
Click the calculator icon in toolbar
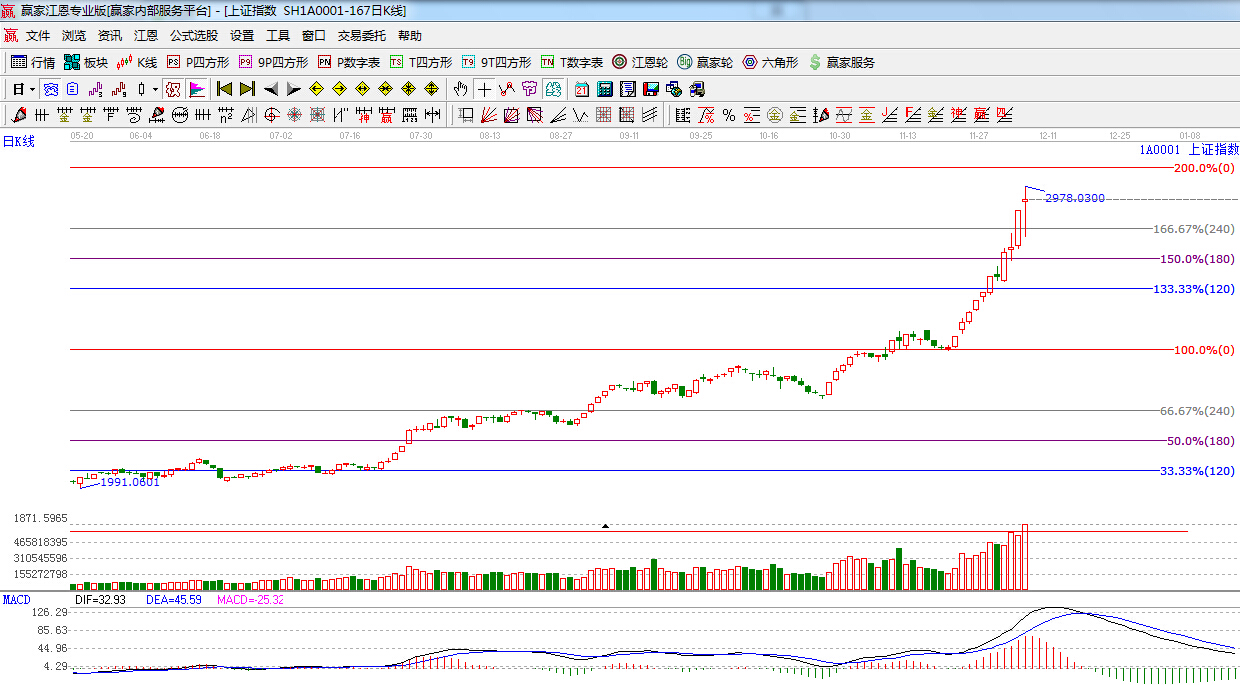click(605, 89)
